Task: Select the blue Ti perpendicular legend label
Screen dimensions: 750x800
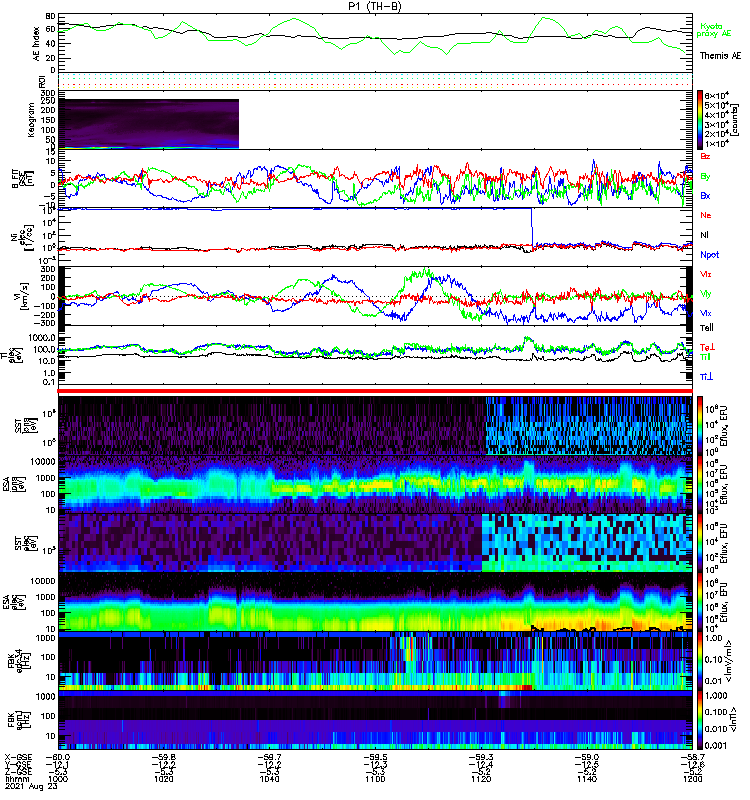Action: click(x=706, y=377)
